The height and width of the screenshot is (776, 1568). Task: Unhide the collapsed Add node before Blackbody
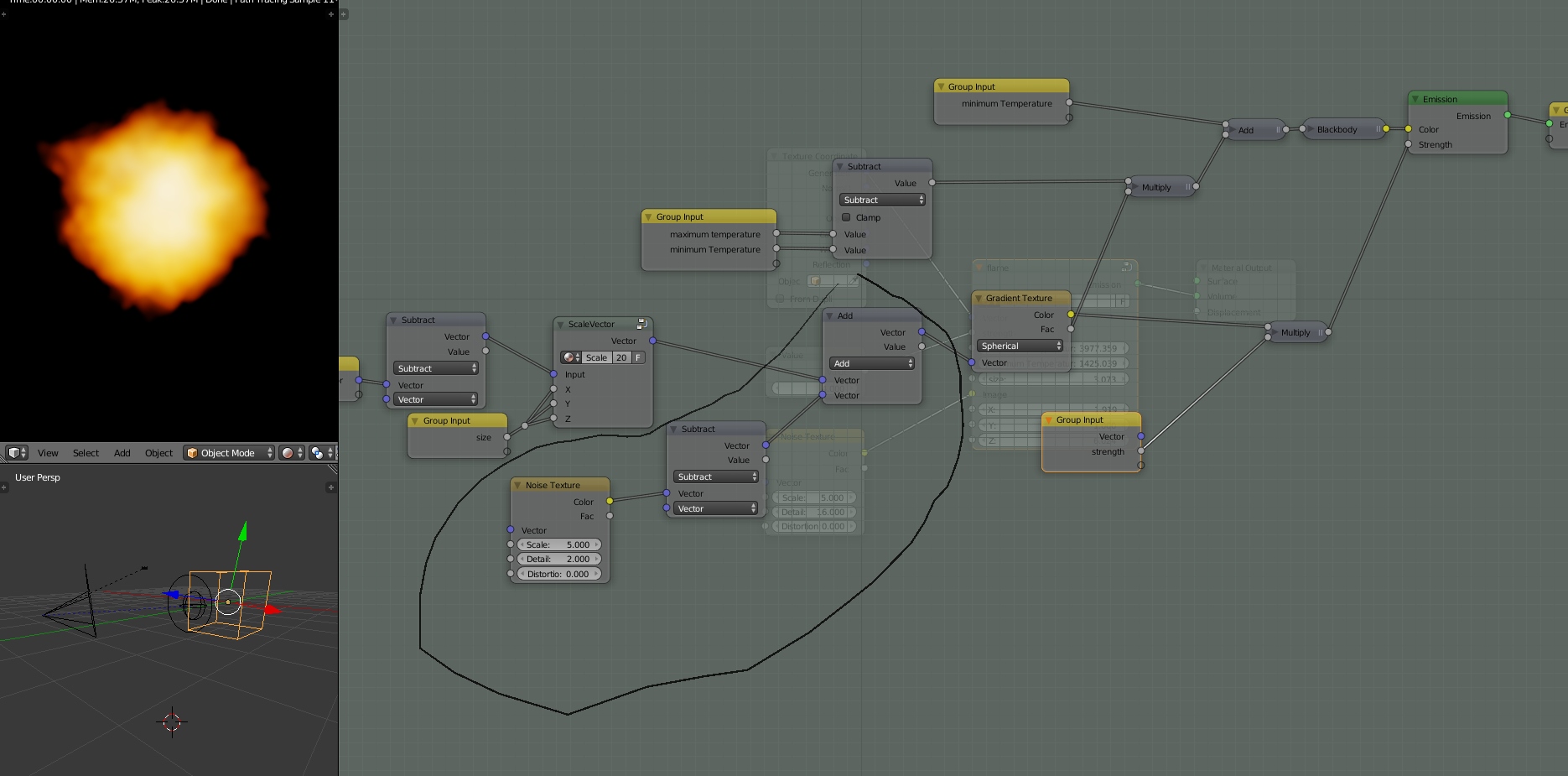pyautogui.click(x=1231, y=130)
